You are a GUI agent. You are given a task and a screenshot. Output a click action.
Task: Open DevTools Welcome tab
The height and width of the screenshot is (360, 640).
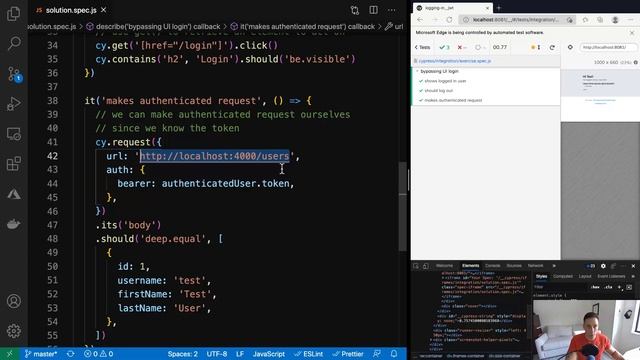pos(444,266)
